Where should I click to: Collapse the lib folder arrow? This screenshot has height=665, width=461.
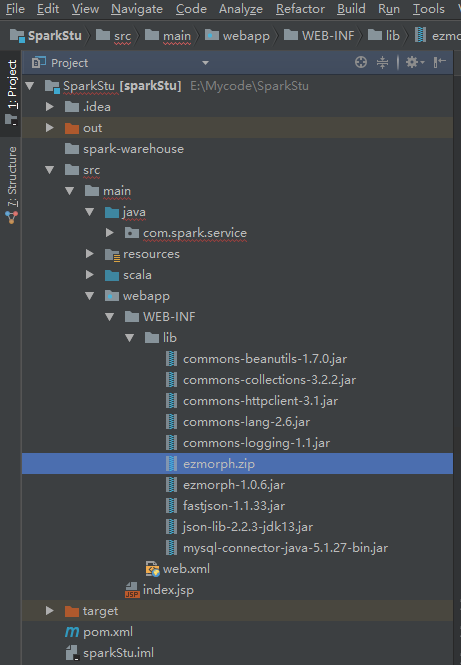(130, 338)
